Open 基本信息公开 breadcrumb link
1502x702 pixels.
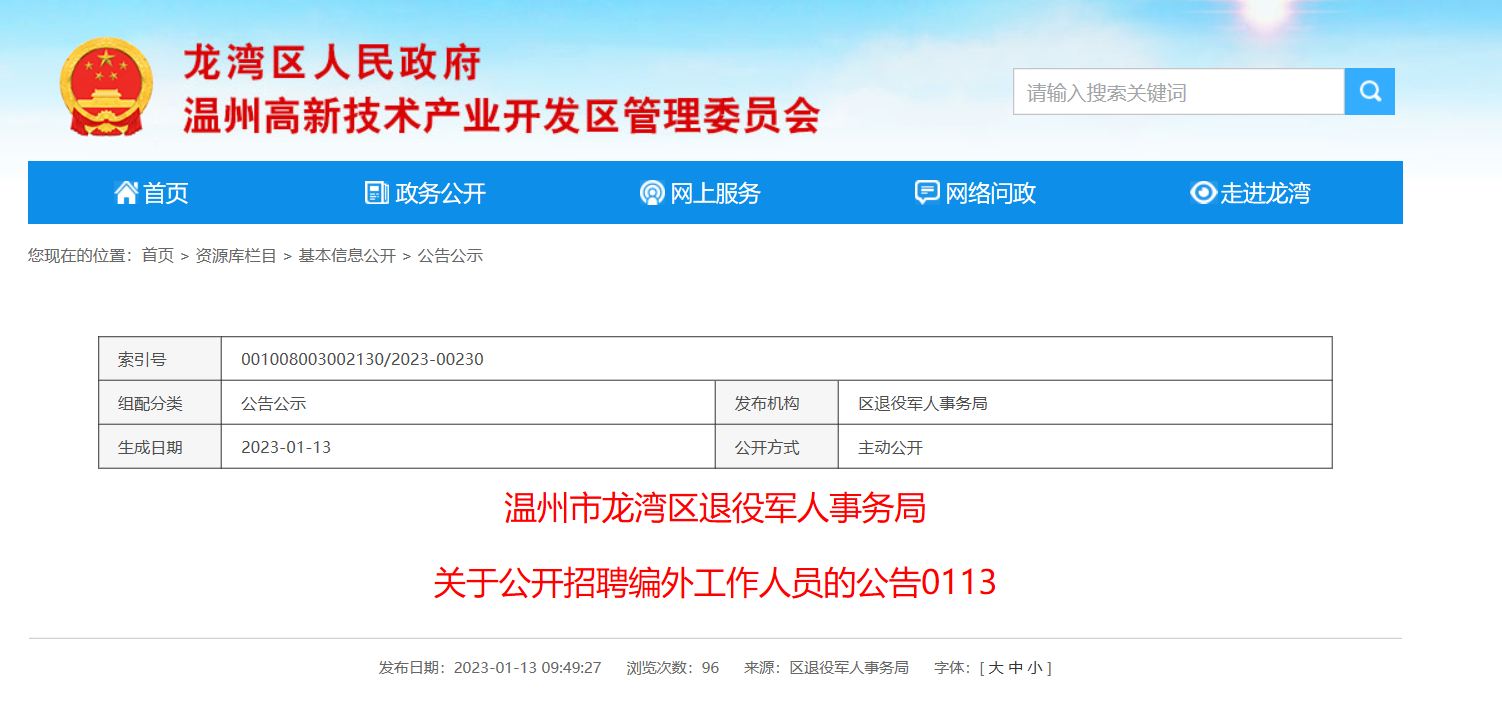(347, 256)
